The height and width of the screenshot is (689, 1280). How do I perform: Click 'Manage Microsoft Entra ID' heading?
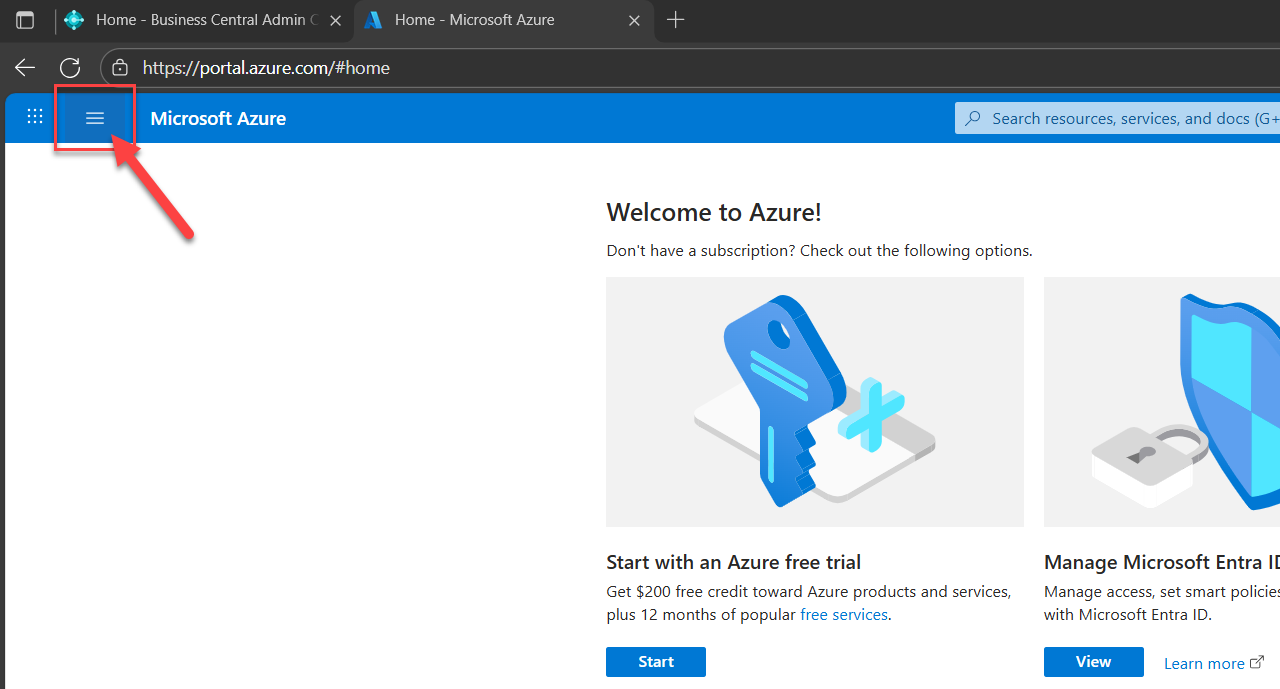pos(1162,562)
